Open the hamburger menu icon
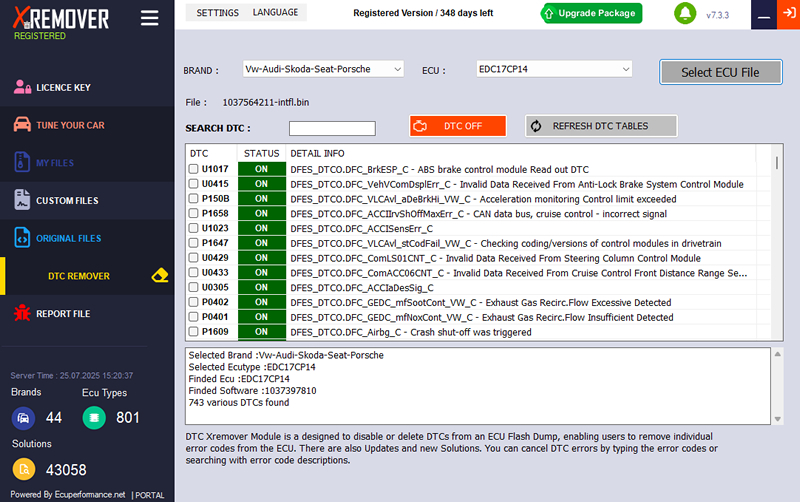The height and width of the screenshot is (502, 800). click(x=149, y=18)
